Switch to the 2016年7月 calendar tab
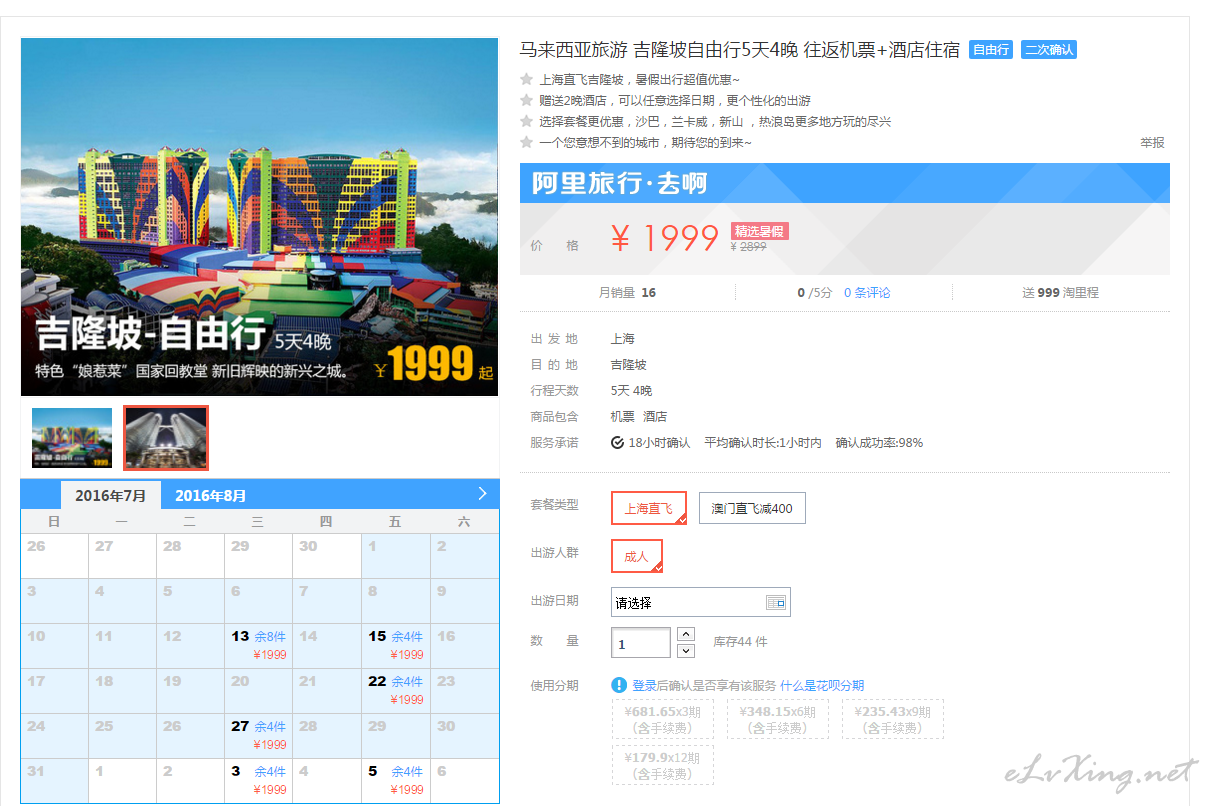Viewport: 1209px width, 806px height. tap(111, 495)
